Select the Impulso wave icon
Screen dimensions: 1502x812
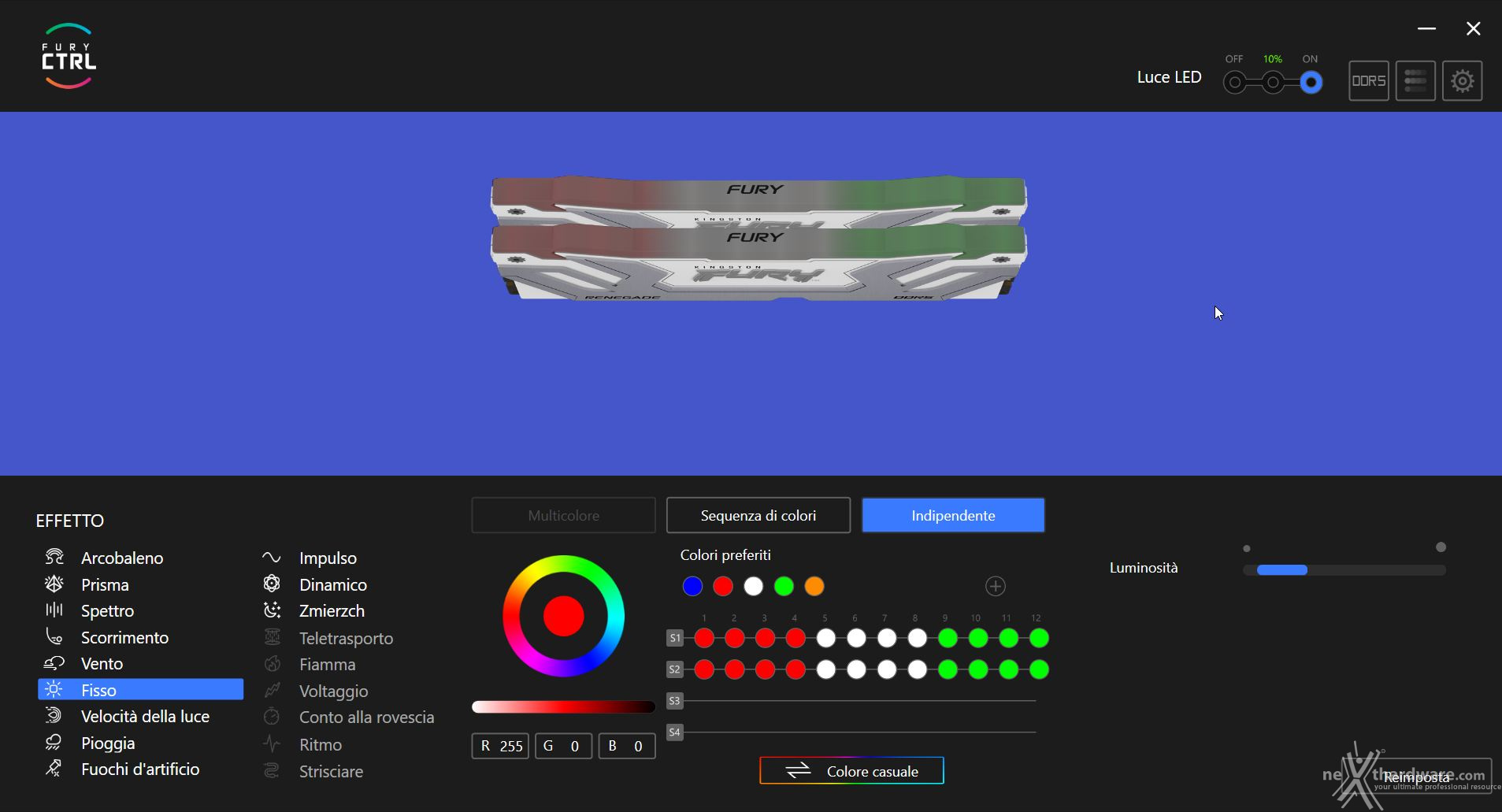tap(271, 557)
